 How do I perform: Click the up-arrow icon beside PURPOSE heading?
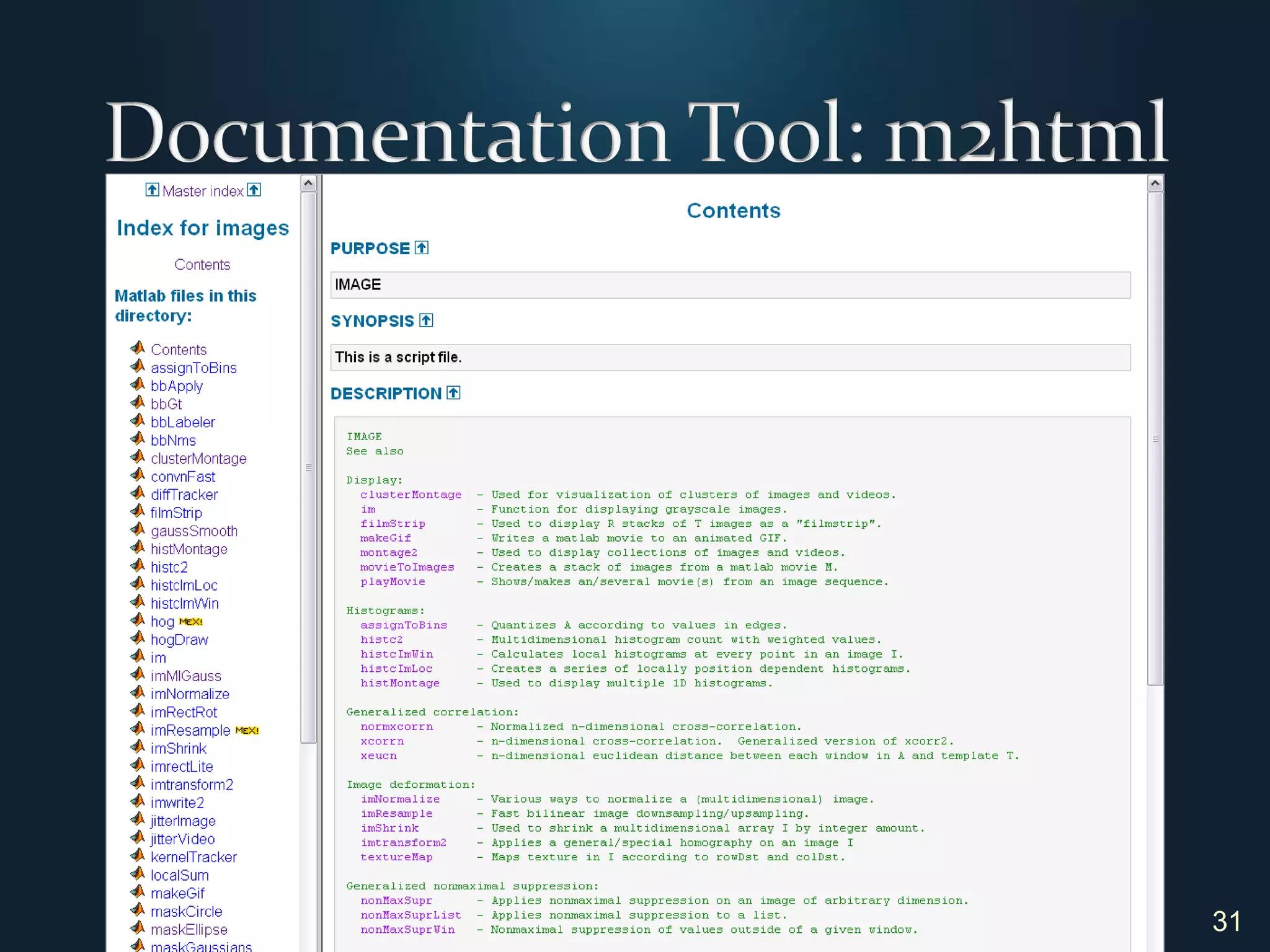422,248
